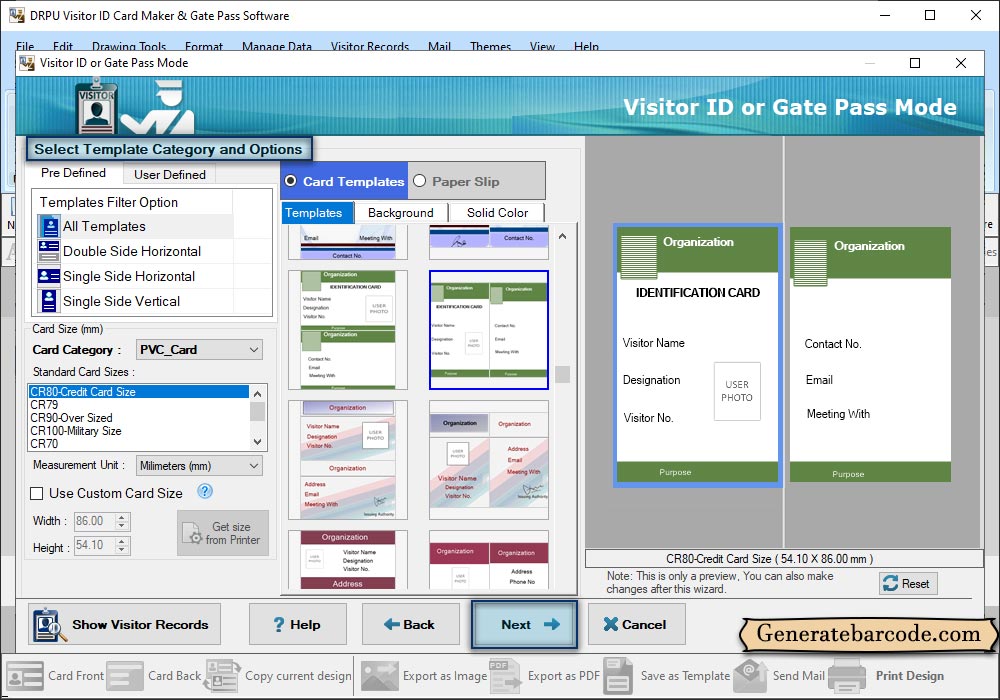This screenshot has height=700, width=1000.
Task: Select CR90-Over Sized in the list
Action: [x=139, y=418]
